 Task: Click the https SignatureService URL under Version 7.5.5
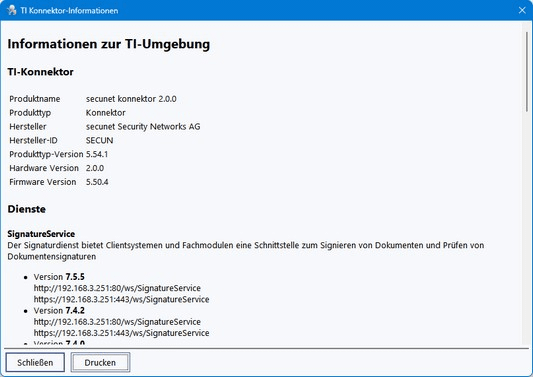[121, 299]
